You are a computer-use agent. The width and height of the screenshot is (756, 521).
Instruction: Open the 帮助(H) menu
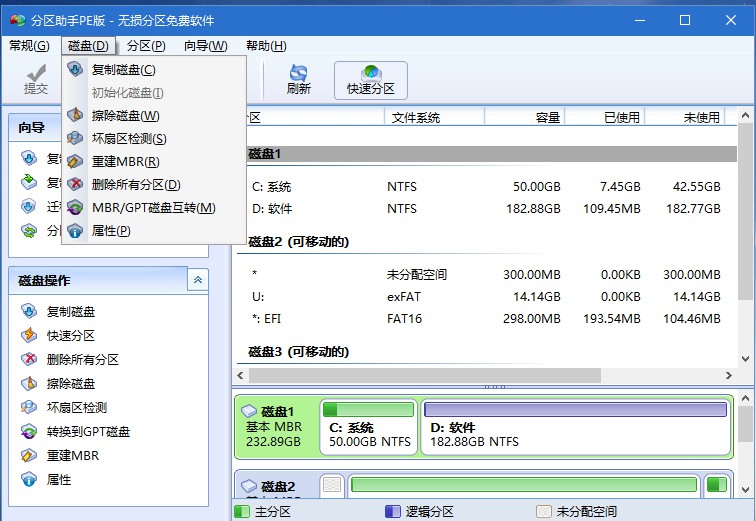point(266,46)
